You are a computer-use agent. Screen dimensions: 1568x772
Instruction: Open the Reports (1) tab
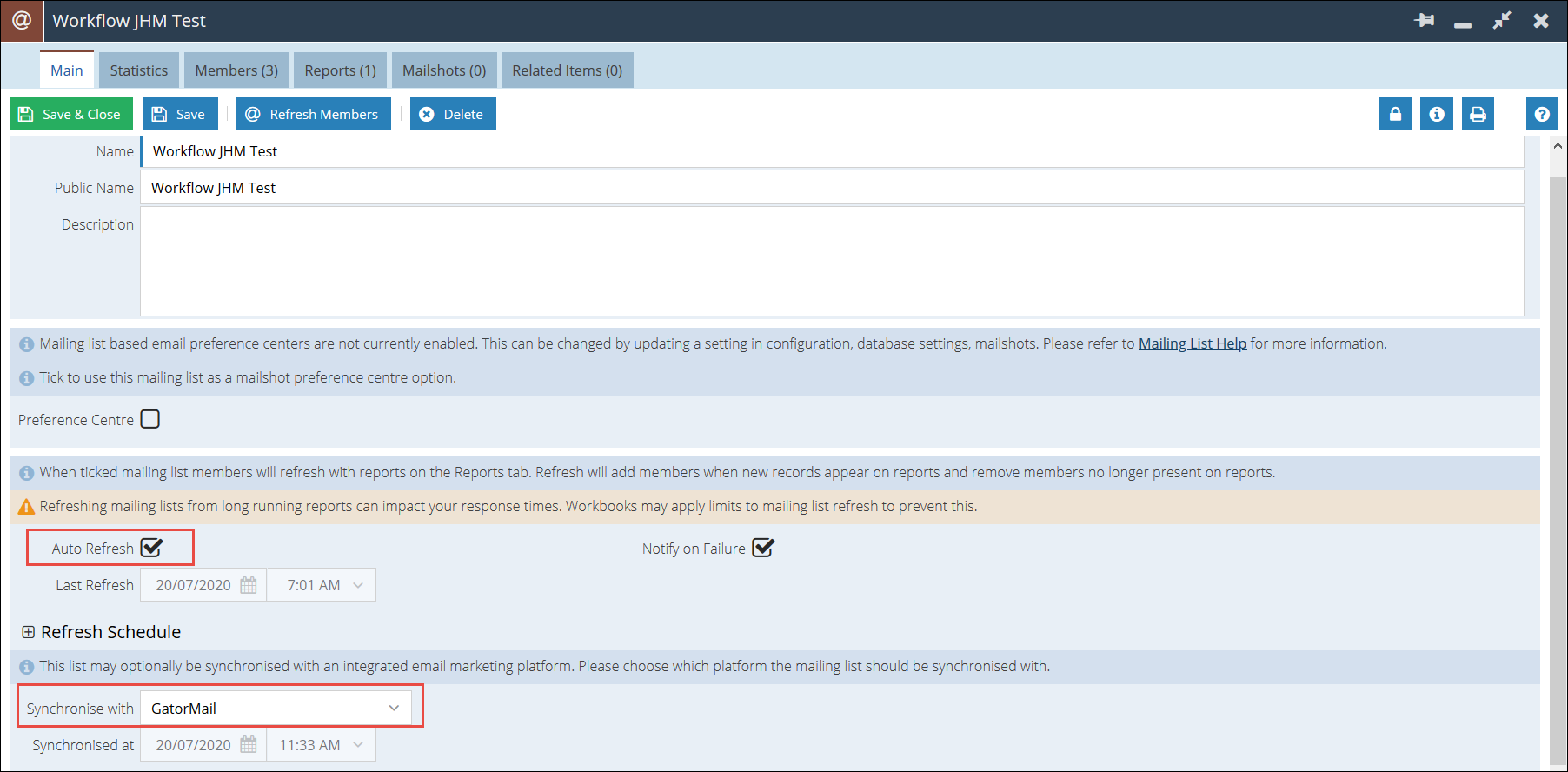coord(341,70)
